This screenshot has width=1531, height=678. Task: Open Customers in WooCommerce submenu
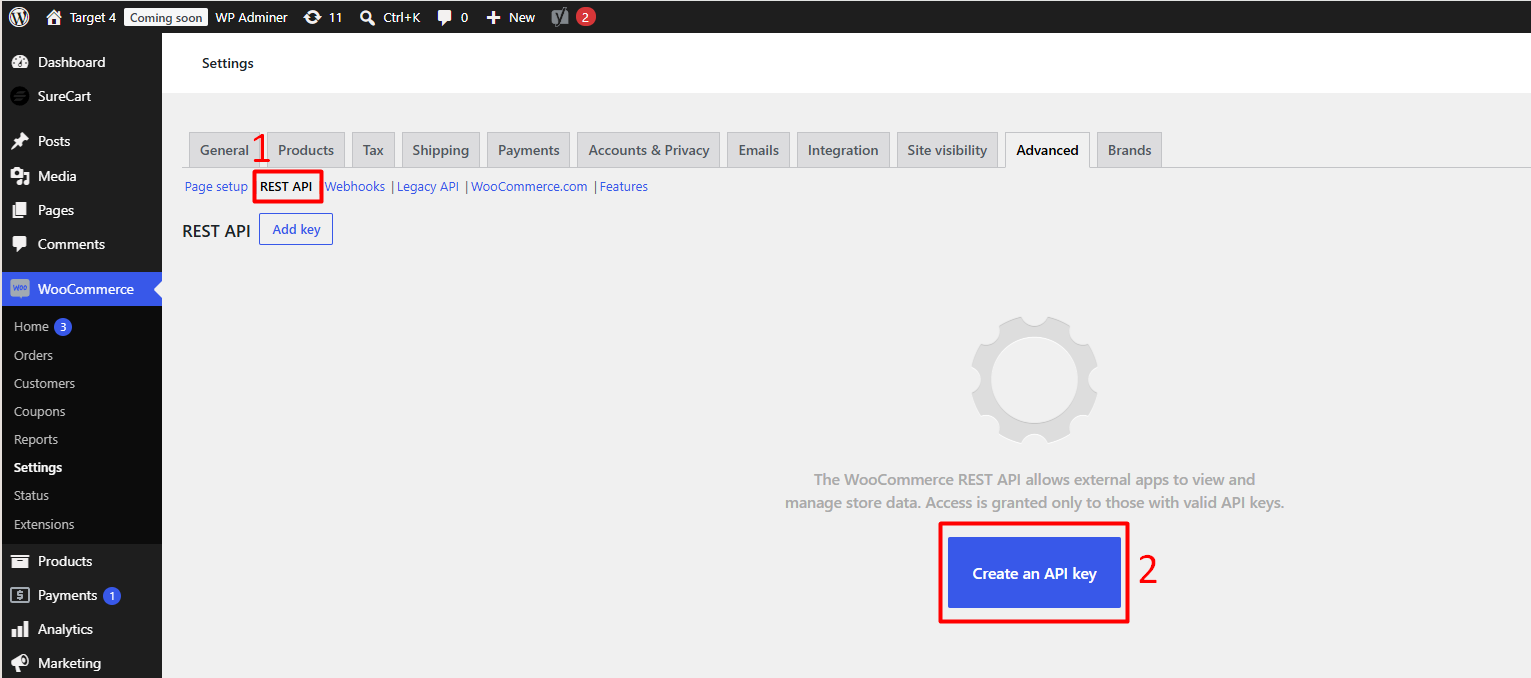pos(44,383)
